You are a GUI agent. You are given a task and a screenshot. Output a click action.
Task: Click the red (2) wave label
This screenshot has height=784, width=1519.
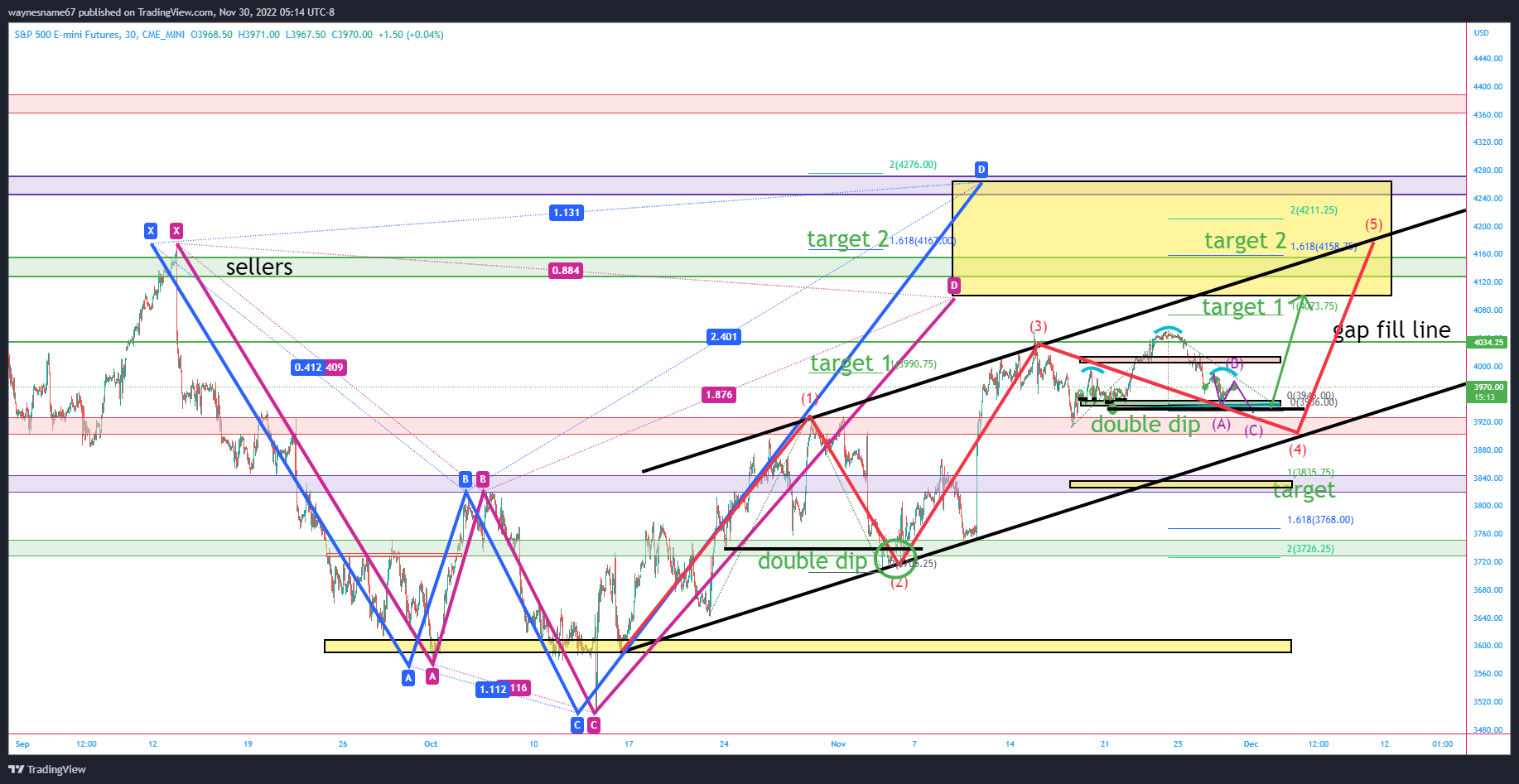899,583
